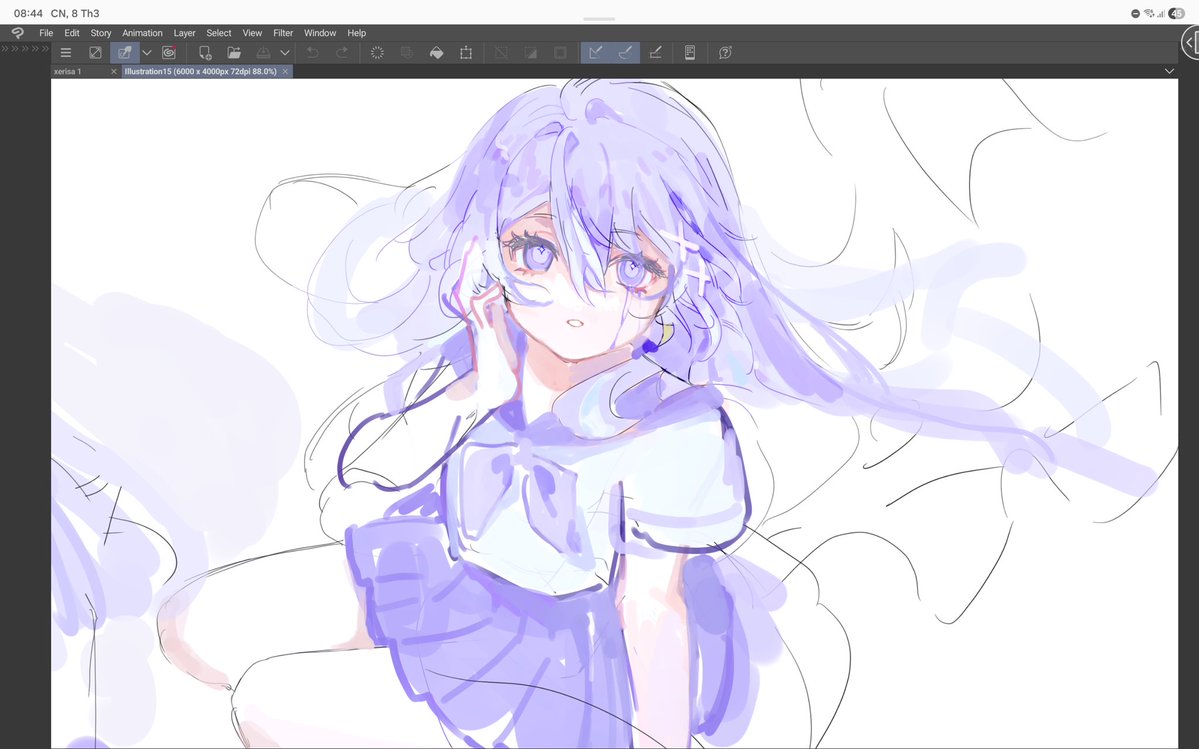Click the switch workspace mode icon
The image size is (1199, 749).
point(95,53)
